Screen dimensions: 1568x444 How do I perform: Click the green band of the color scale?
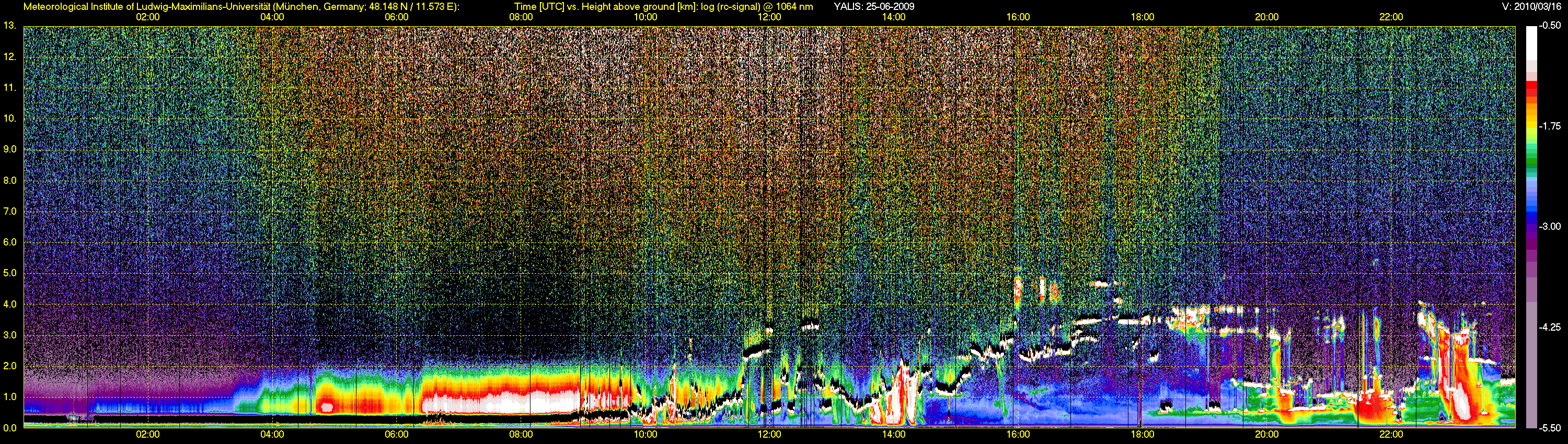[x=1531, y=162]
